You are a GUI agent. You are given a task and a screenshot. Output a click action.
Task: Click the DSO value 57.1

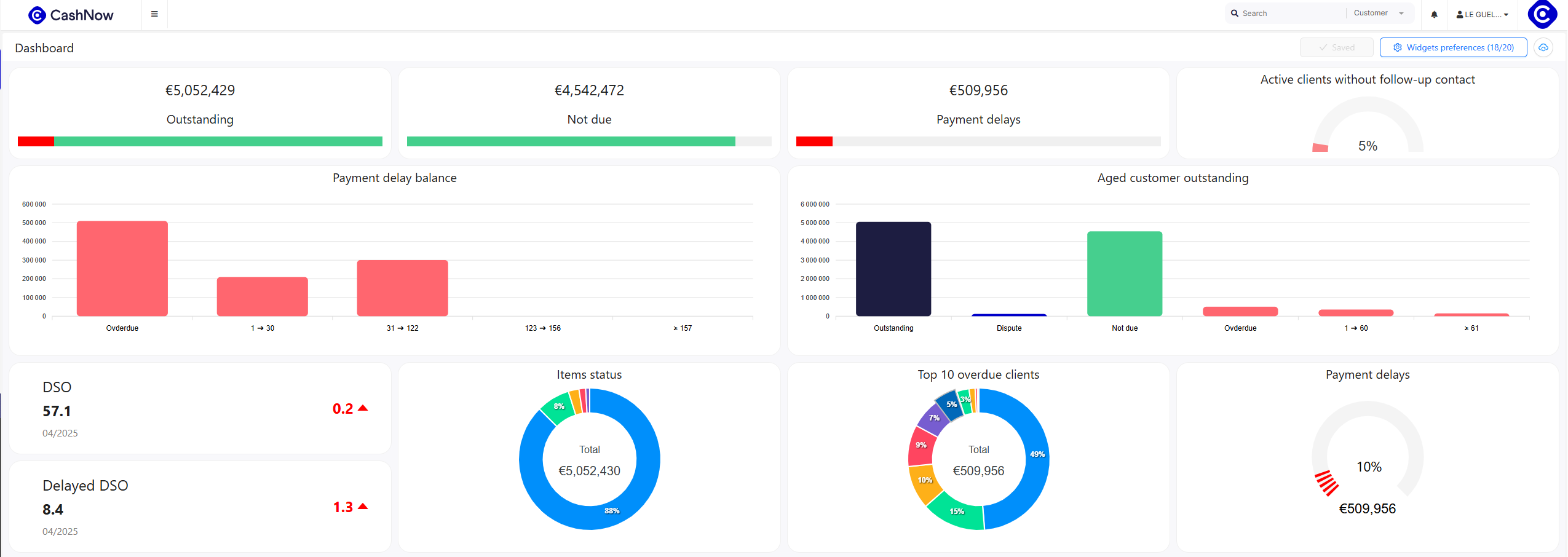point(57,411)
